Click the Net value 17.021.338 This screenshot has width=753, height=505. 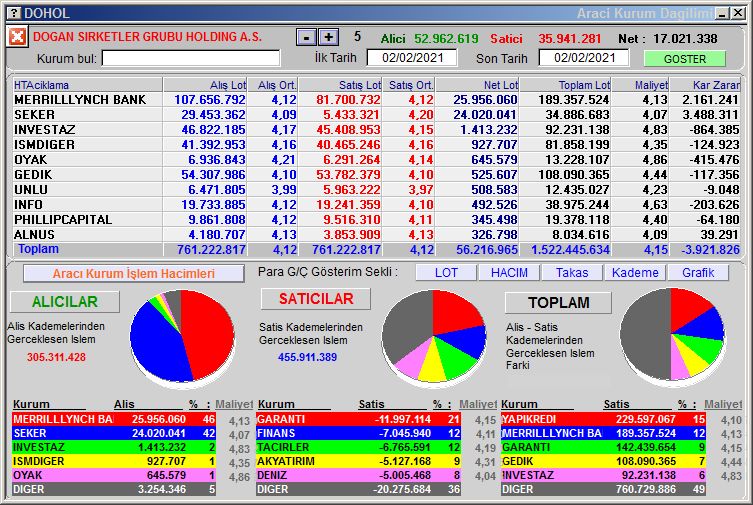pos(685,38)
